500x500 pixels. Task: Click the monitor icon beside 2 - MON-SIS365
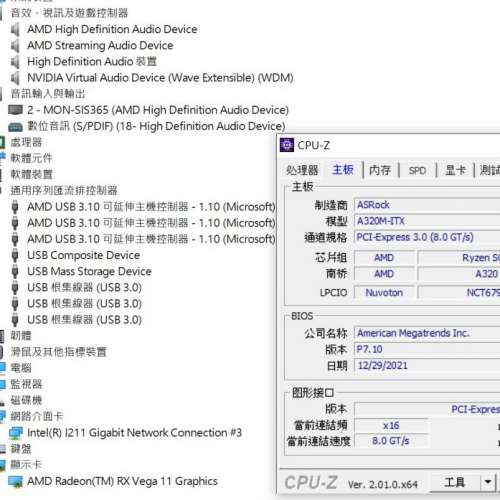tap(15, 110)
